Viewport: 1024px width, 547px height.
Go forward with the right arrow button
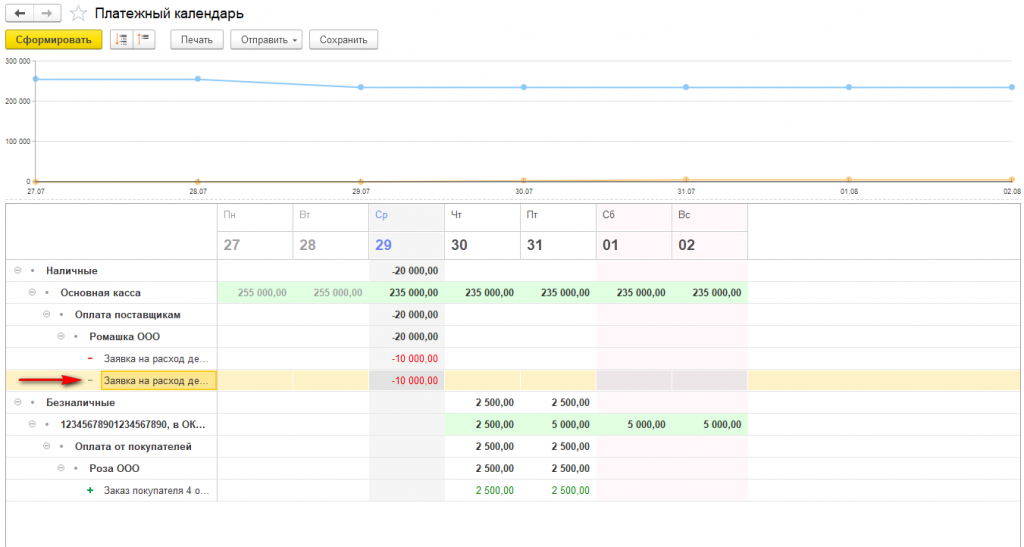click(47, 13)
